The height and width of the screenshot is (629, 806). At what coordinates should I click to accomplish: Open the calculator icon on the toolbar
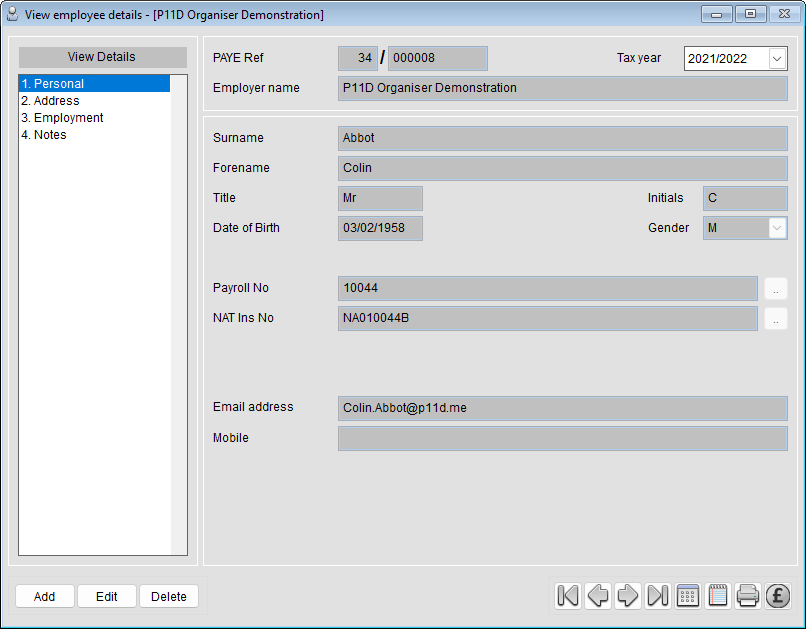688,595
